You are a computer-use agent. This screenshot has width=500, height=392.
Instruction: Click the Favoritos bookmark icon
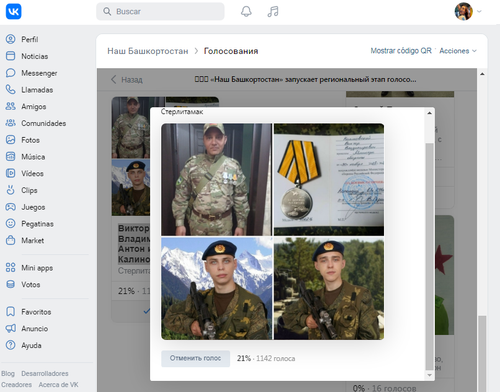(11, 312)
